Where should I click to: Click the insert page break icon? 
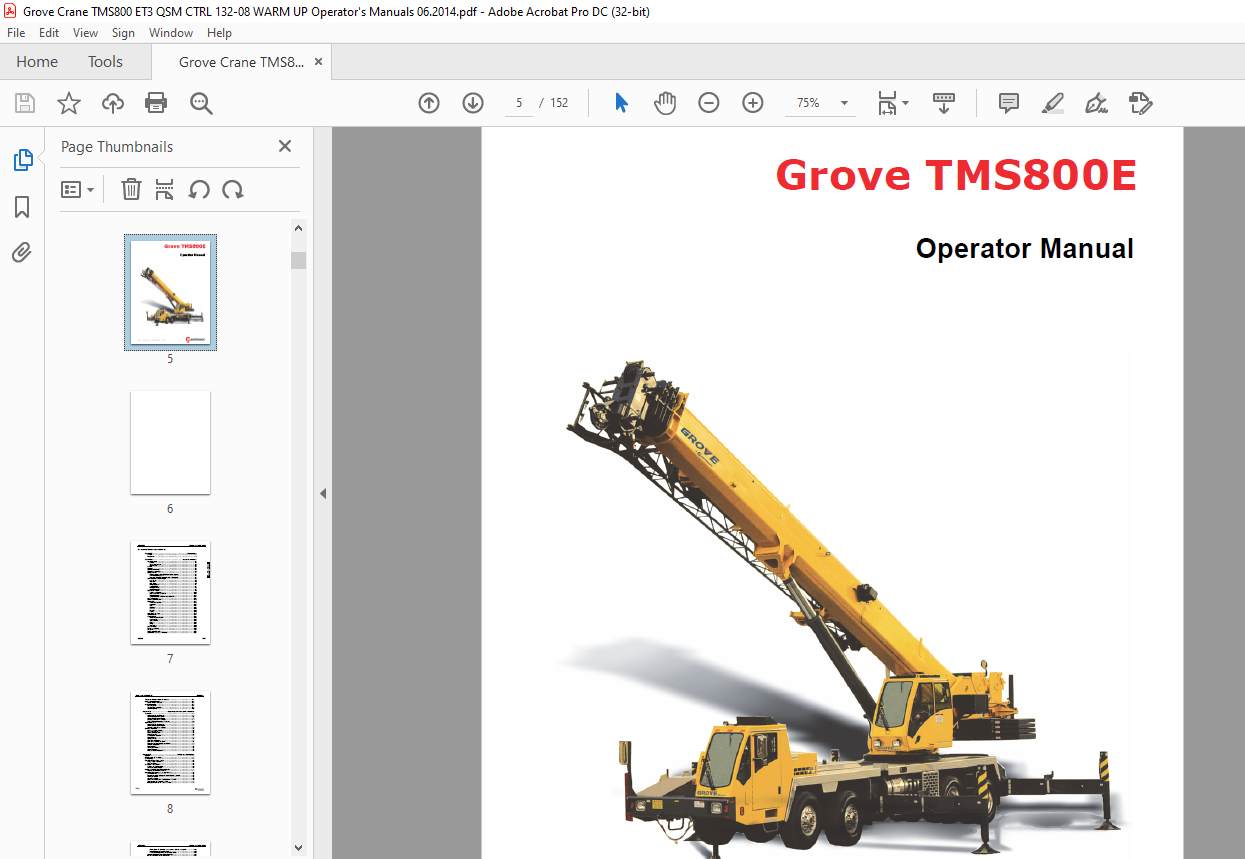pos(165,189)
